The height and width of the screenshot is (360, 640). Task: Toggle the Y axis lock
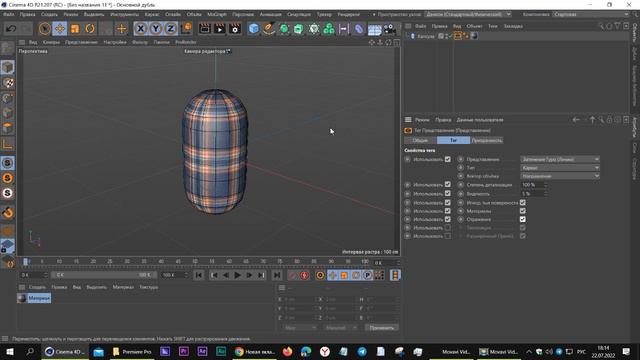pyautogui.click(x=156, y=29)
